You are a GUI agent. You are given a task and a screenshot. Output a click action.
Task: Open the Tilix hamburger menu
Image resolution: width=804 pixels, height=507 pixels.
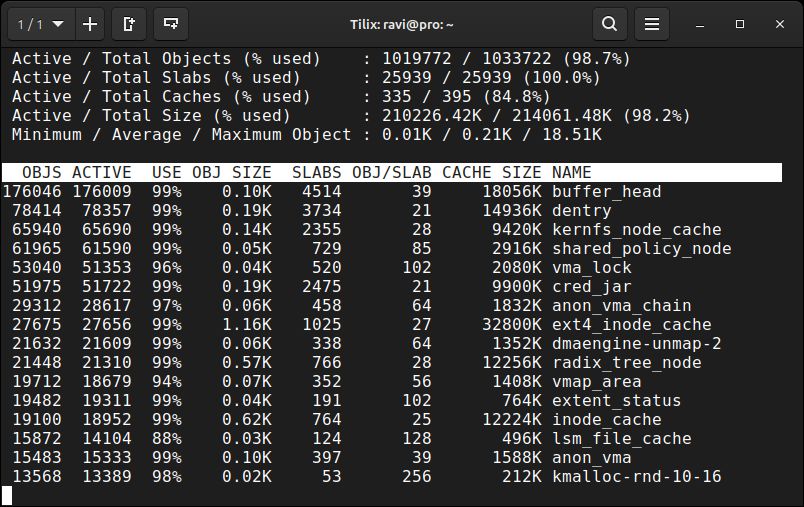coord(652,24)
